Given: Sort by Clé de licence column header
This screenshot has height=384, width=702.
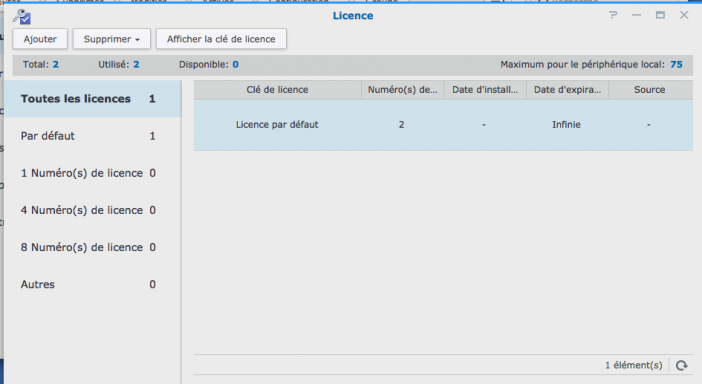Looking at the screenshot, I should coord(278,90).
